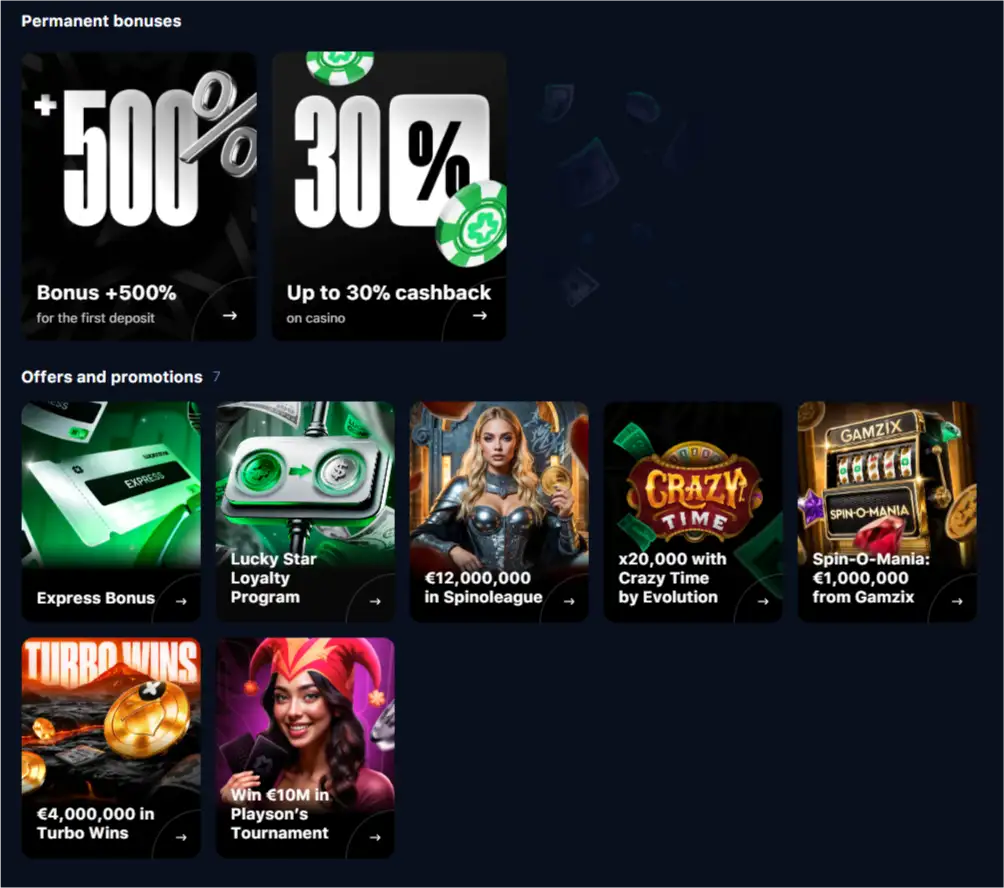Viewport: 1004px width, 888px height.
Task: Click "Up to 30% cashback" title link
Action: point(389,293)
